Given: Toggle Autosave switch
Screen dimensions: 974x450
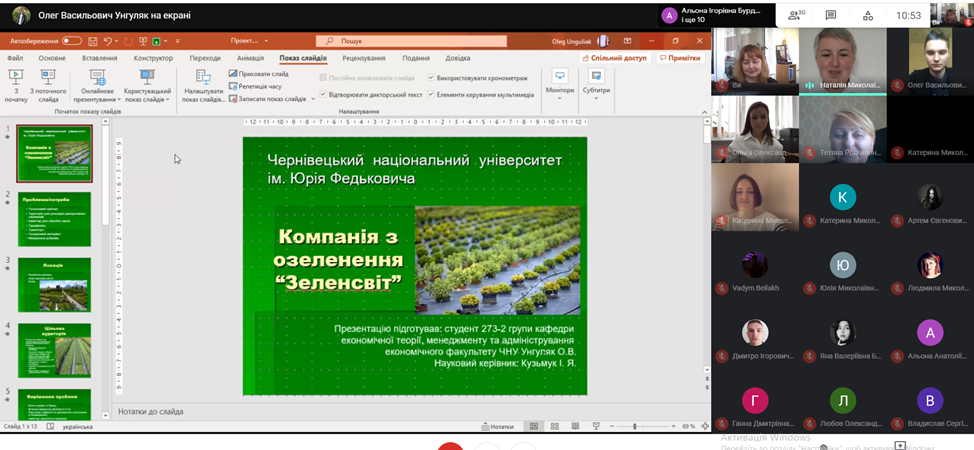Looking at the screenshot, I should point(71,41).
